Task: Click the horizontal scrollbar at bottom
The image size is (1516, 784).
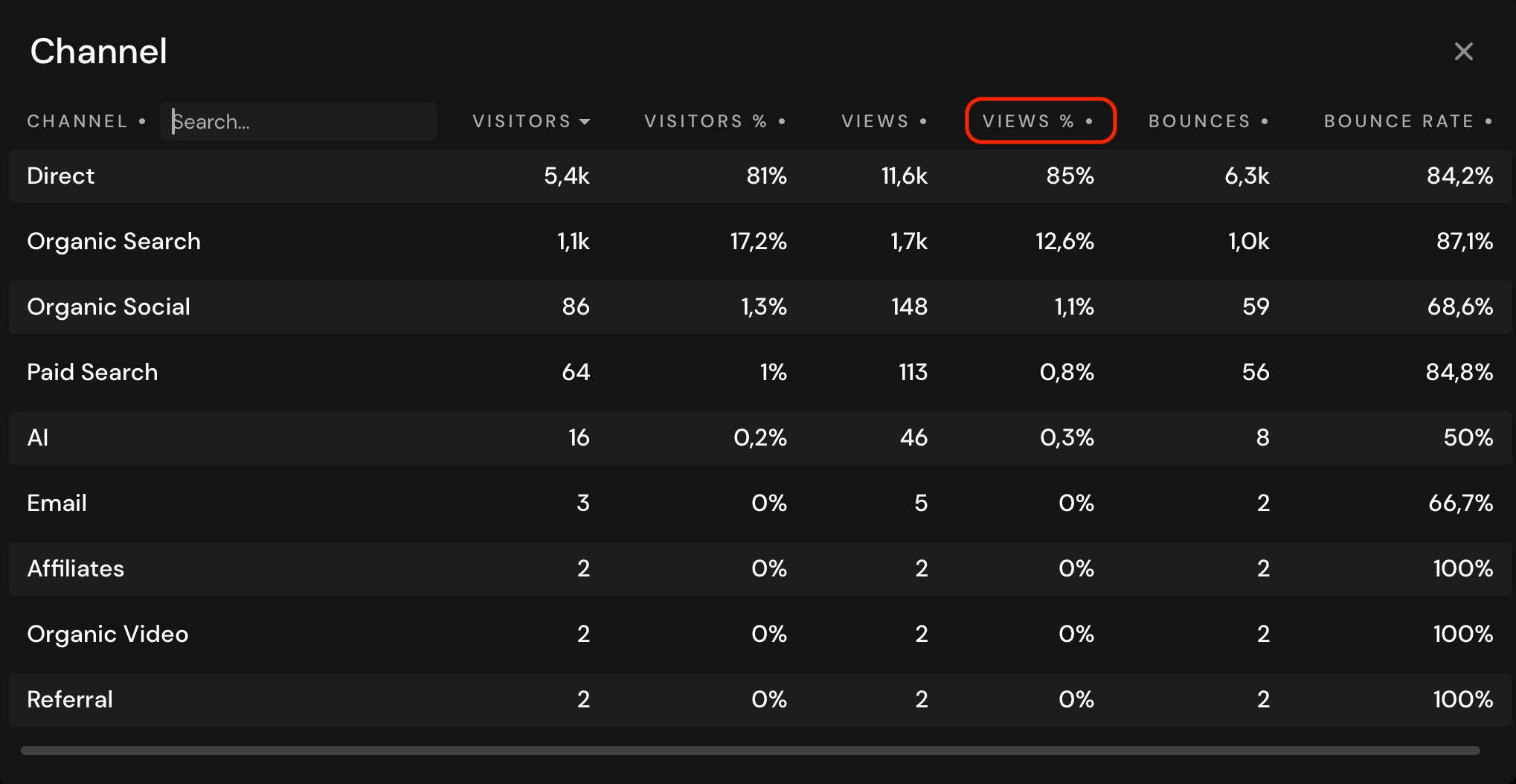Action: [x=750, y=751]
